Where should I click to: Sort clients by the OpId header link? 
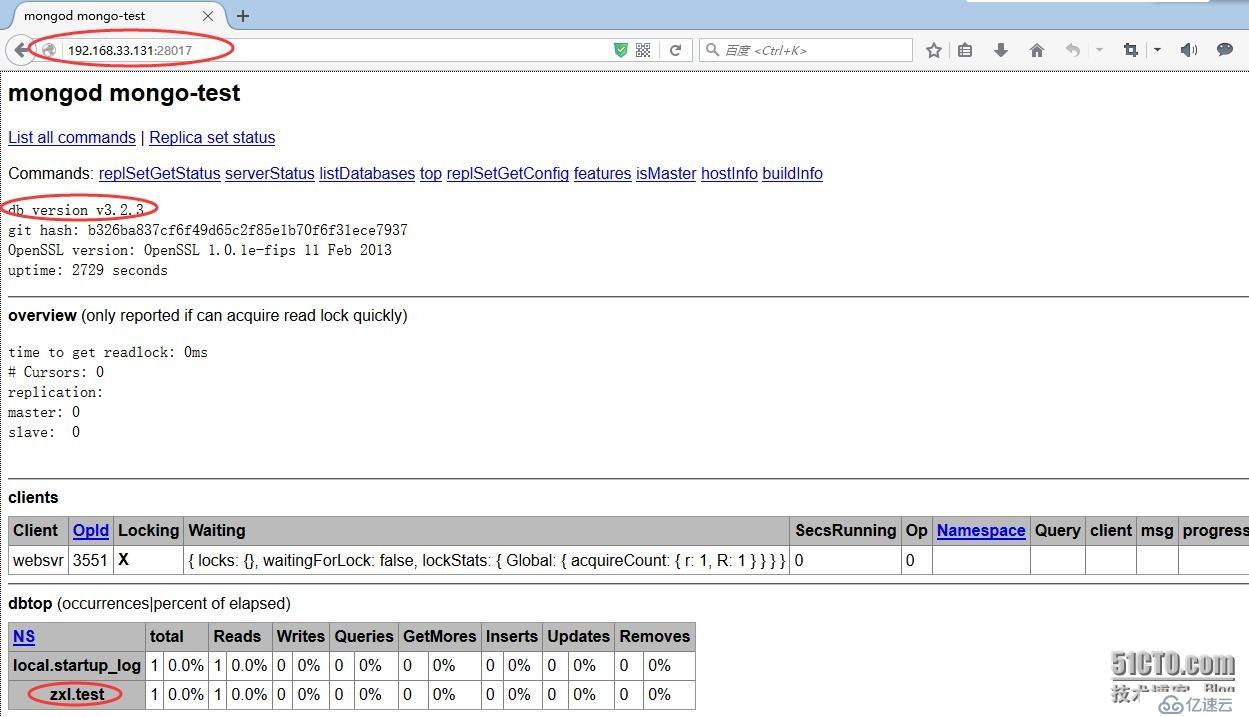pyautogui.click(x=90, y=531)
